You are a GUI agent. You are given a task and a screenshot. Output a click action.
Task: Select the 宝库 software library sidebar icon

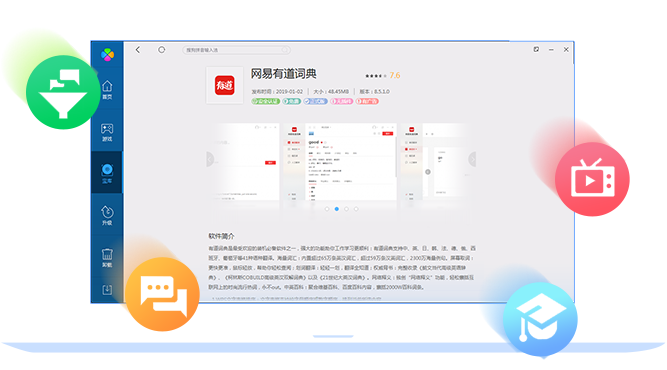pyautogui.click(x=107, y=173)
